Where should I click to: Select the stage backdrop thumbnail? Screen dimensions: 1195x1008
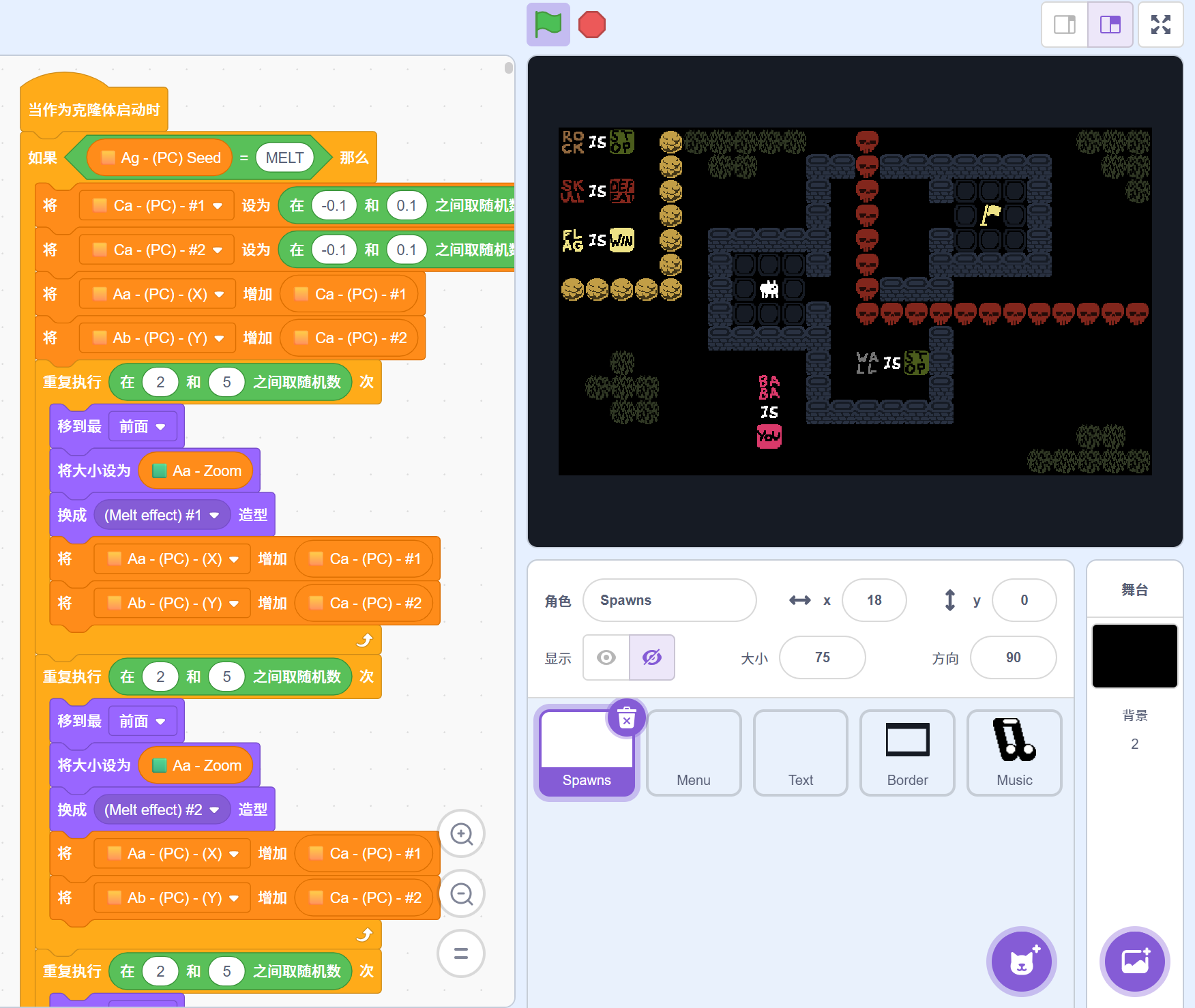click(x=1134, y=655)
